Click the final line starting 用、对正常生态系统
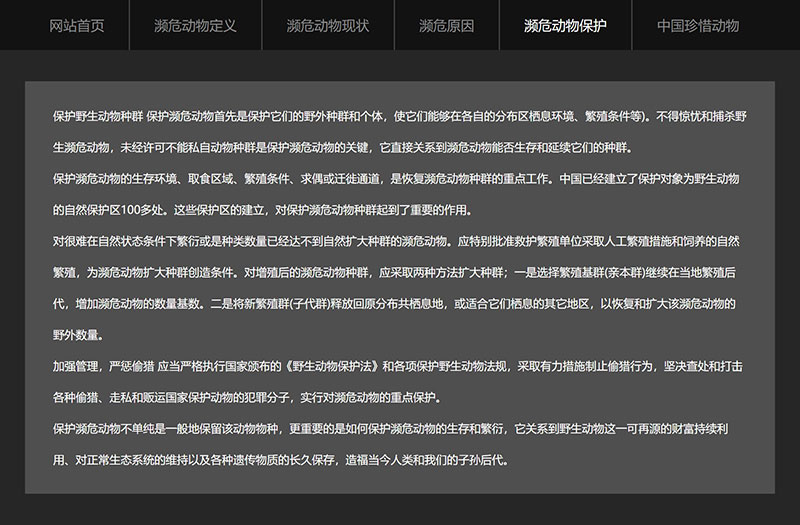The image size is (800, 525). [280, 460]
